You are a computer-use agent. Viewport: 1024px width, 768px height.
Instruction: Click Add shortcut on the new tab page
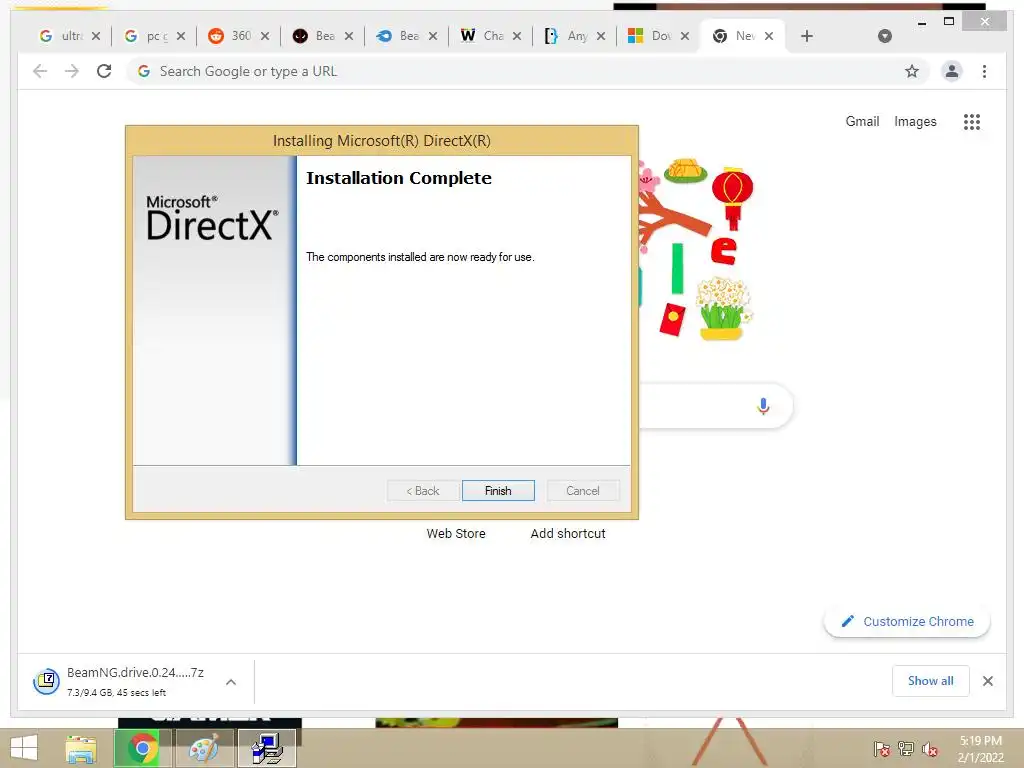[x=568, y=534]
